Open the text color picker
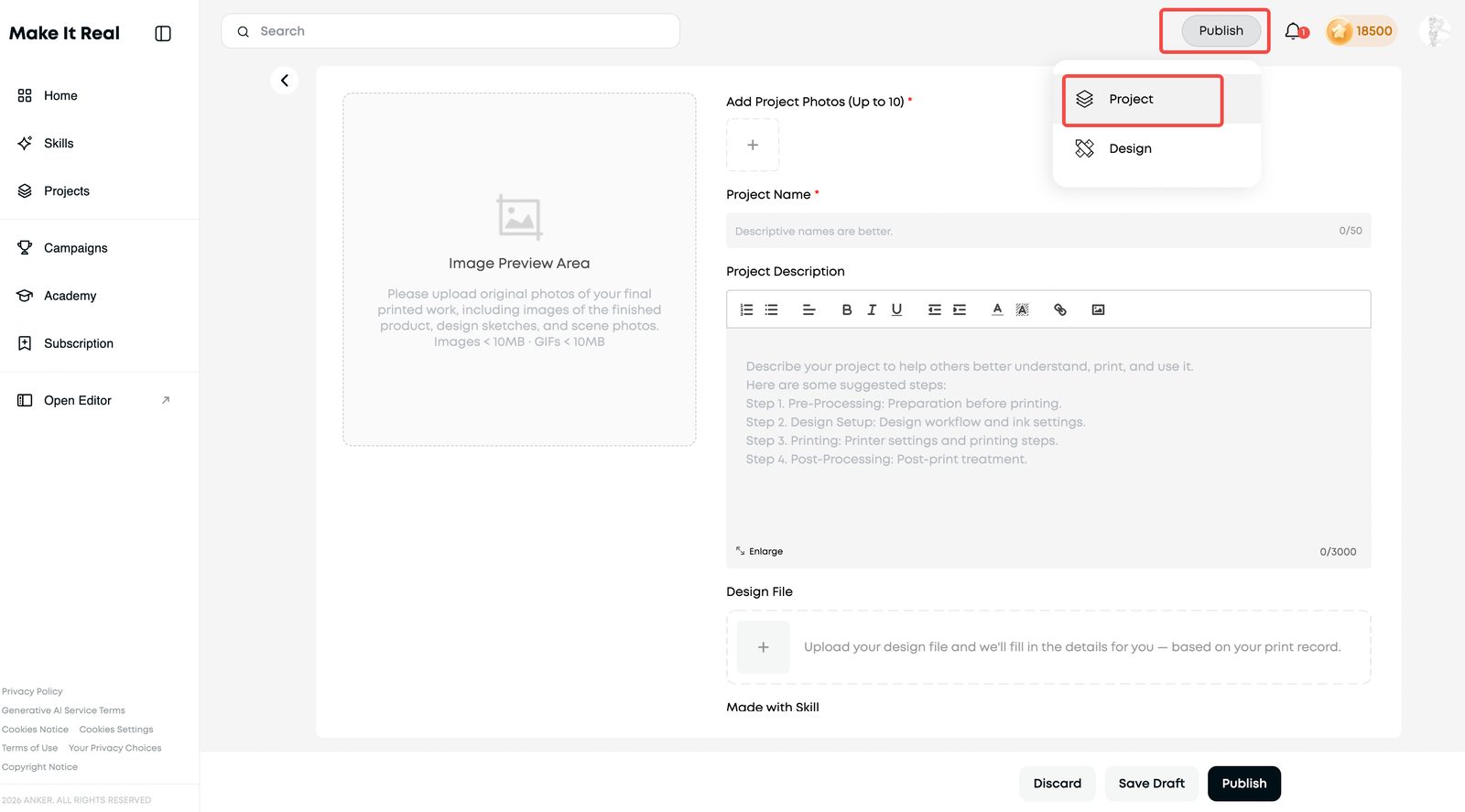The height and width of the screenshot is (812, 1465). pyautogui.click(x=997, y=309)
